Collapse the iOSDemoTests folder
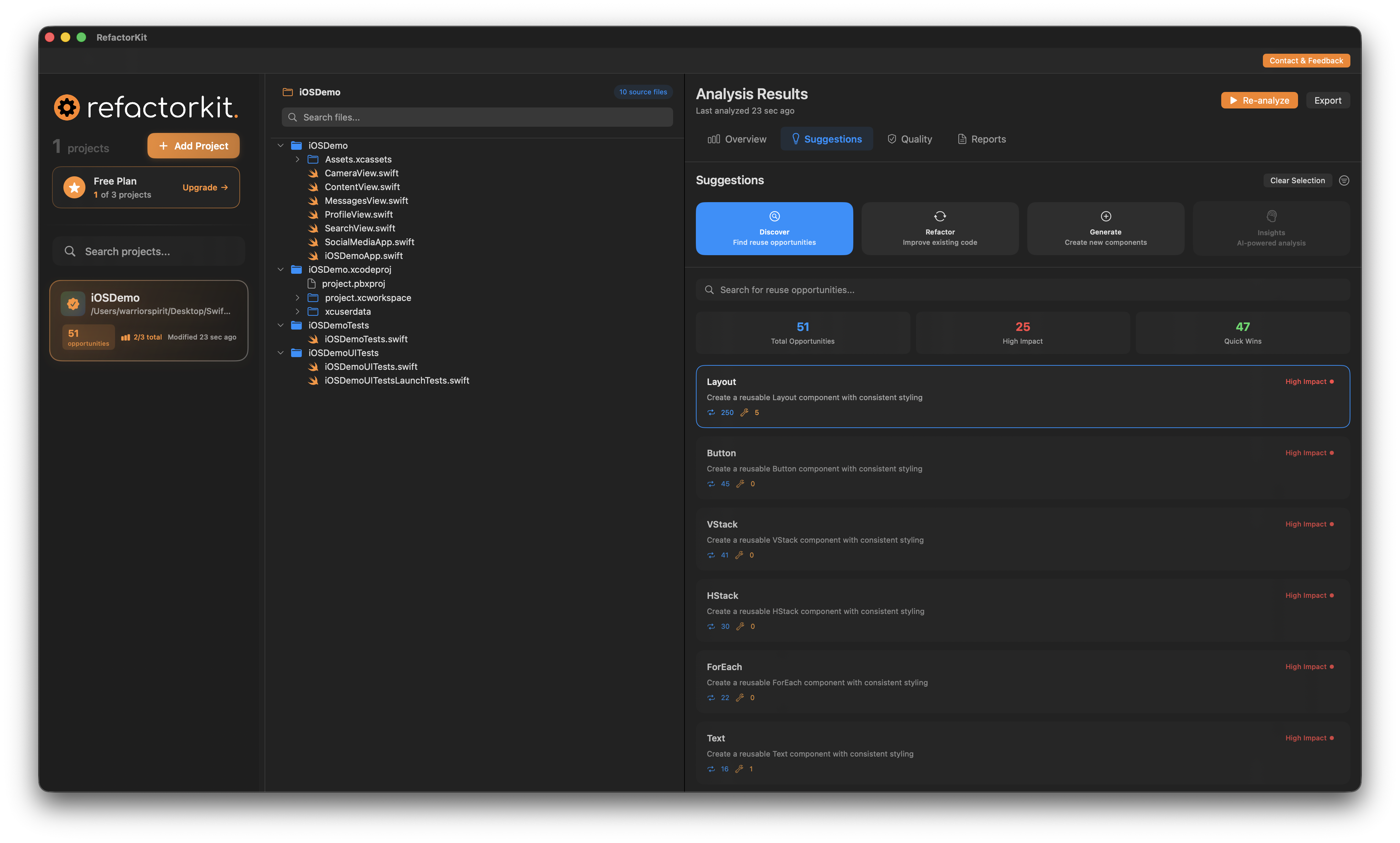1400x843 pixels. click(x=281, y=325)
